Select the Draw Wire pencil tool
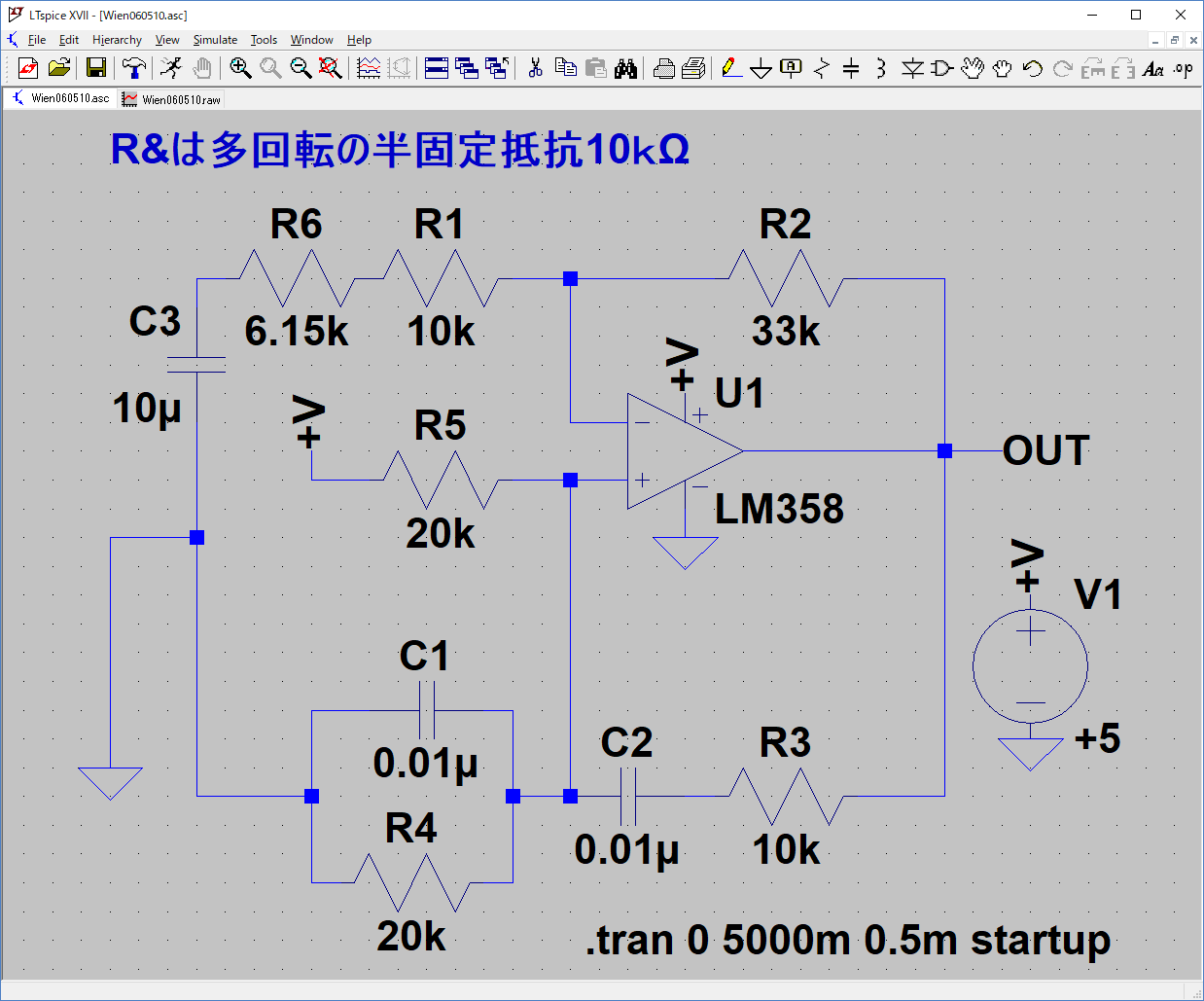1204x1001 pixels. tap(731, 68)
